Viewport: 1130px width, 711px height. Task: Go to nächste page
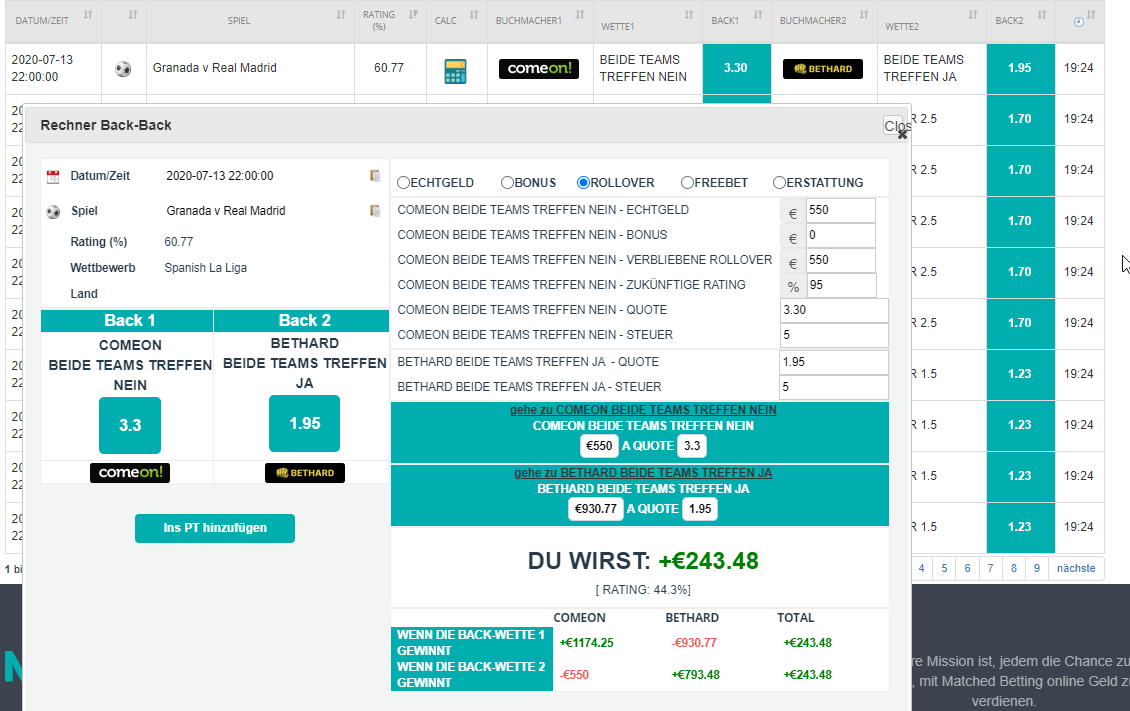point(1075,568)
